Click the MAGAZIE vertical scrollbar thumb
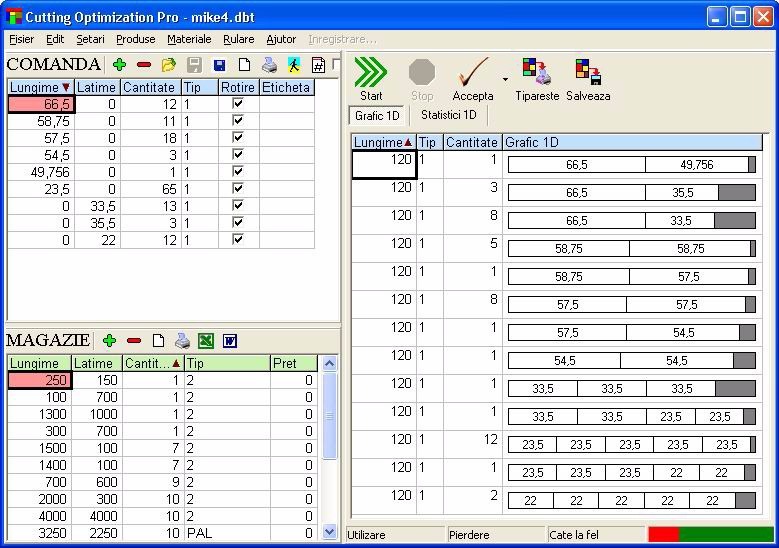779x548 pixels. point(329,416)
